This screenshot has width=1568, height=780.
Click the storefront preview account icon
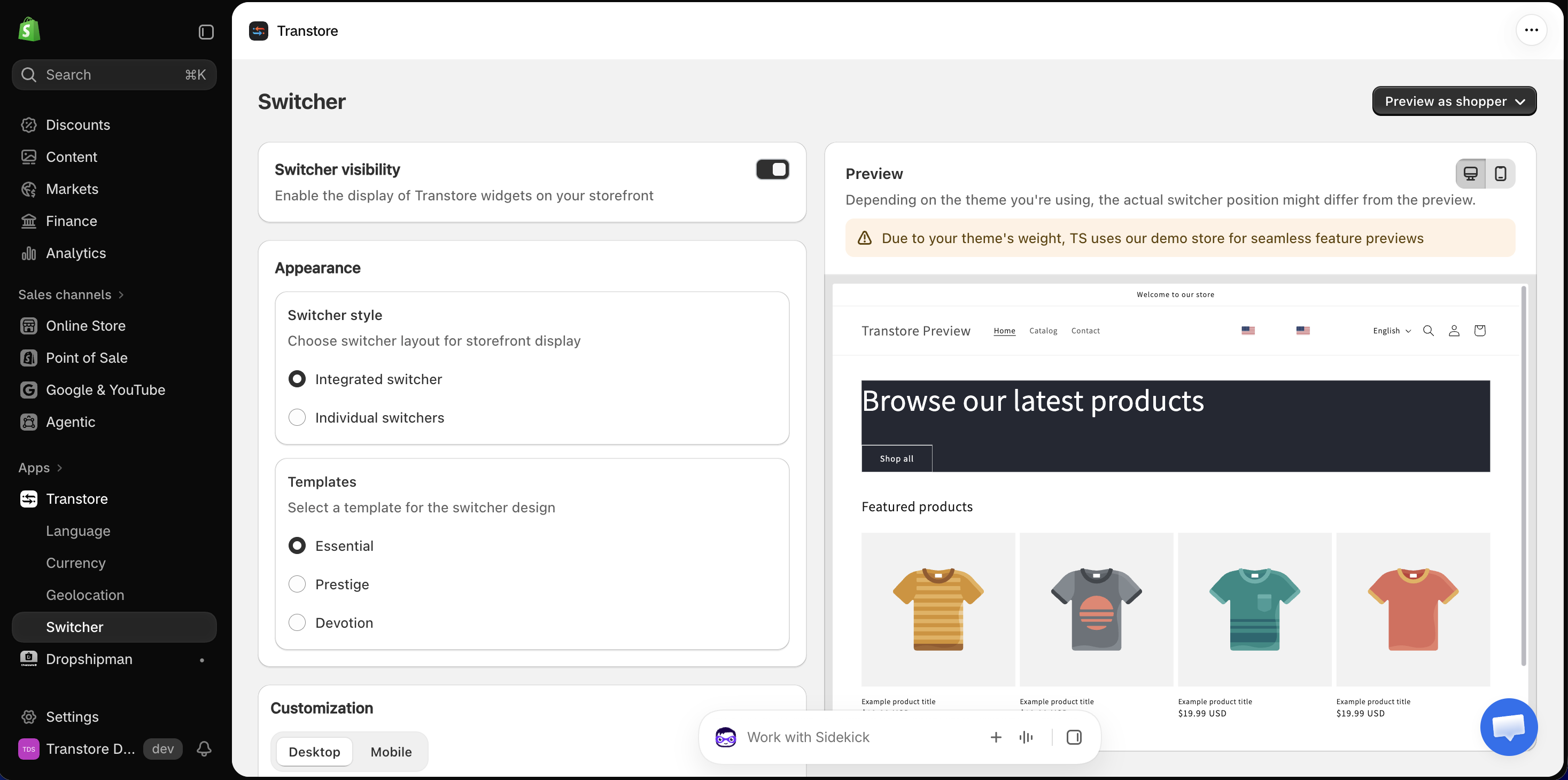pyautogui.click(x=1454, y=330)
